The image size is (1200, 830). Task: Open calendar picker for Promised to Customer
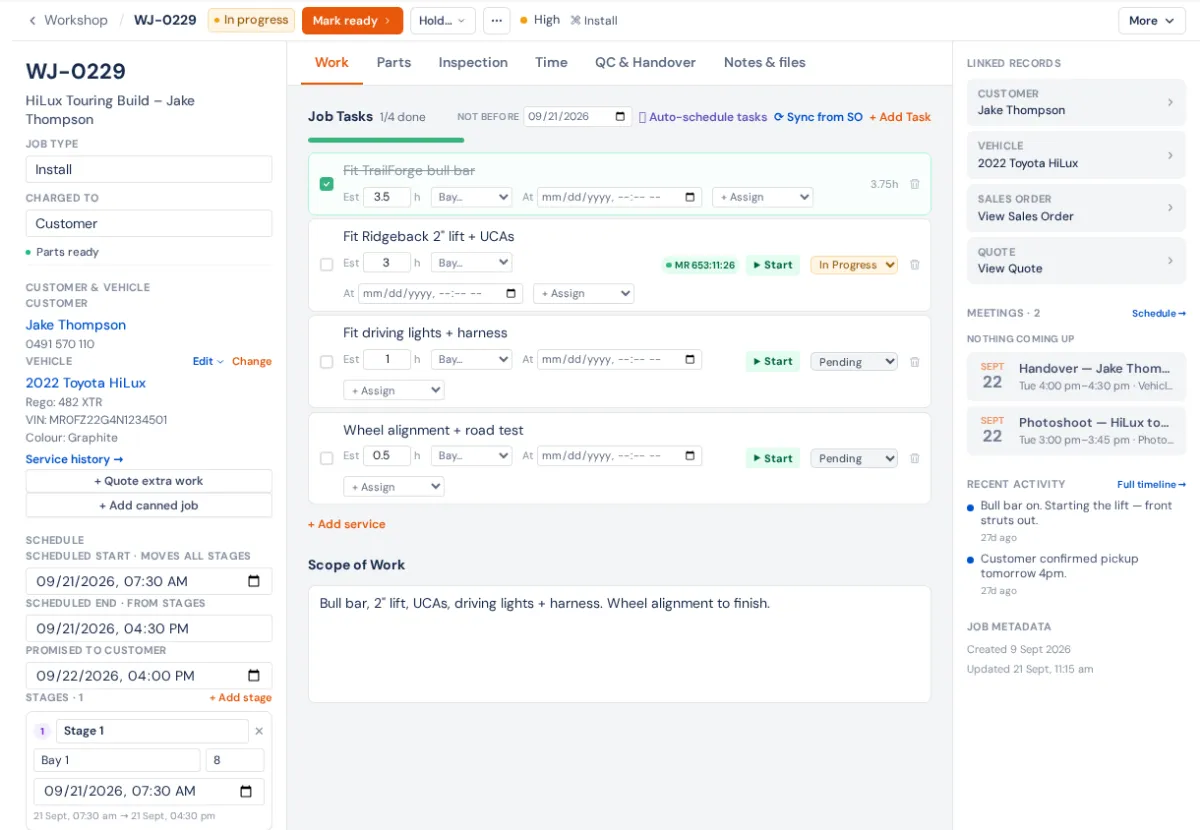click(254, 675)
